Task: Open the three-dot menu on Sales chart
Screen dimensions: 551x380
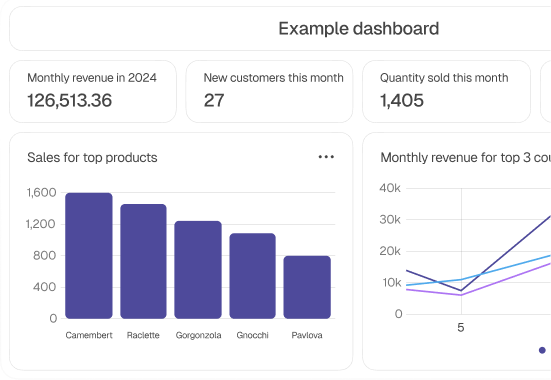Action: (326, 157)
